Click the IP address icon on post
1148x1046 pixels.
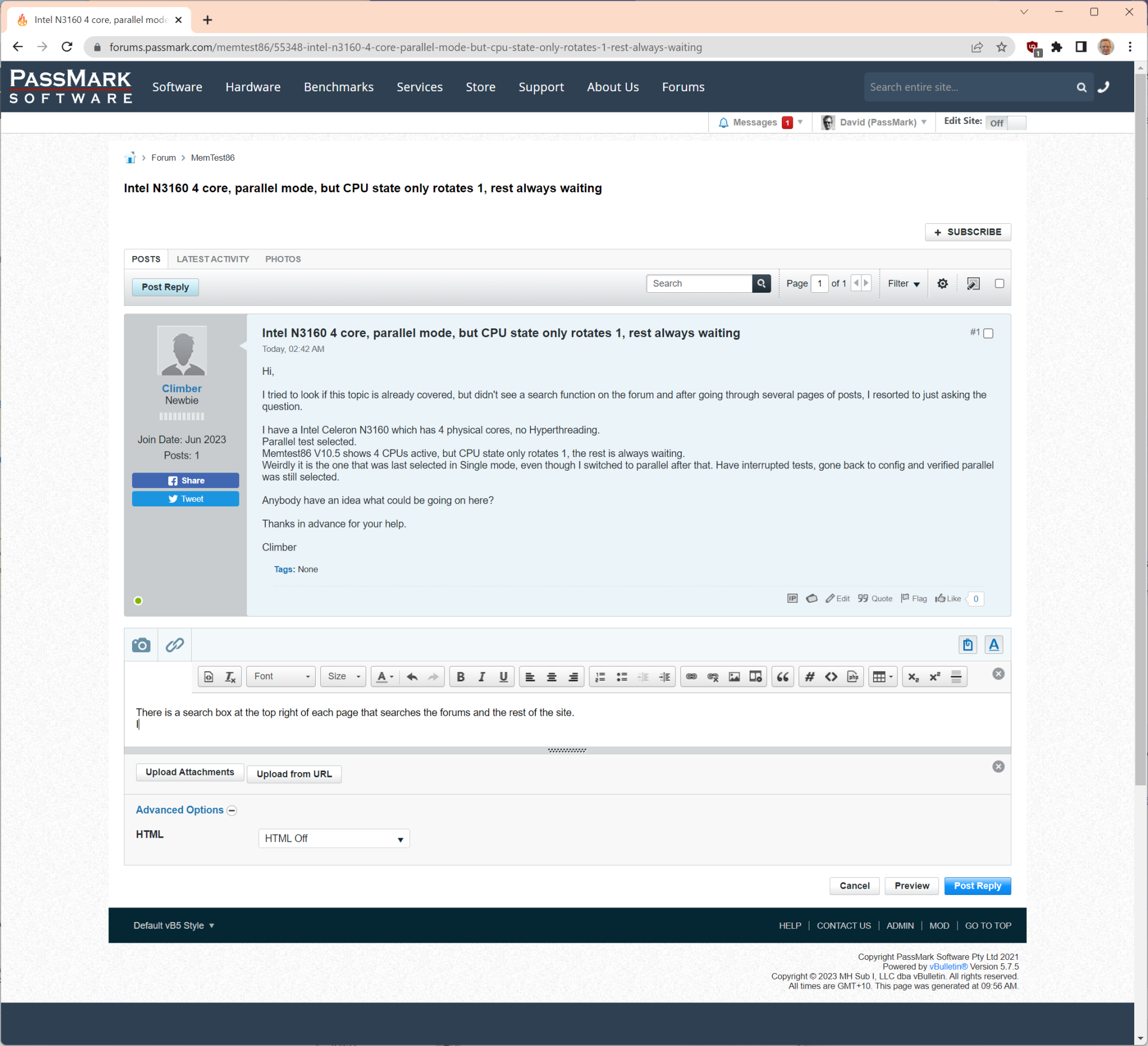pyautogui.click(x=792, y=599)
